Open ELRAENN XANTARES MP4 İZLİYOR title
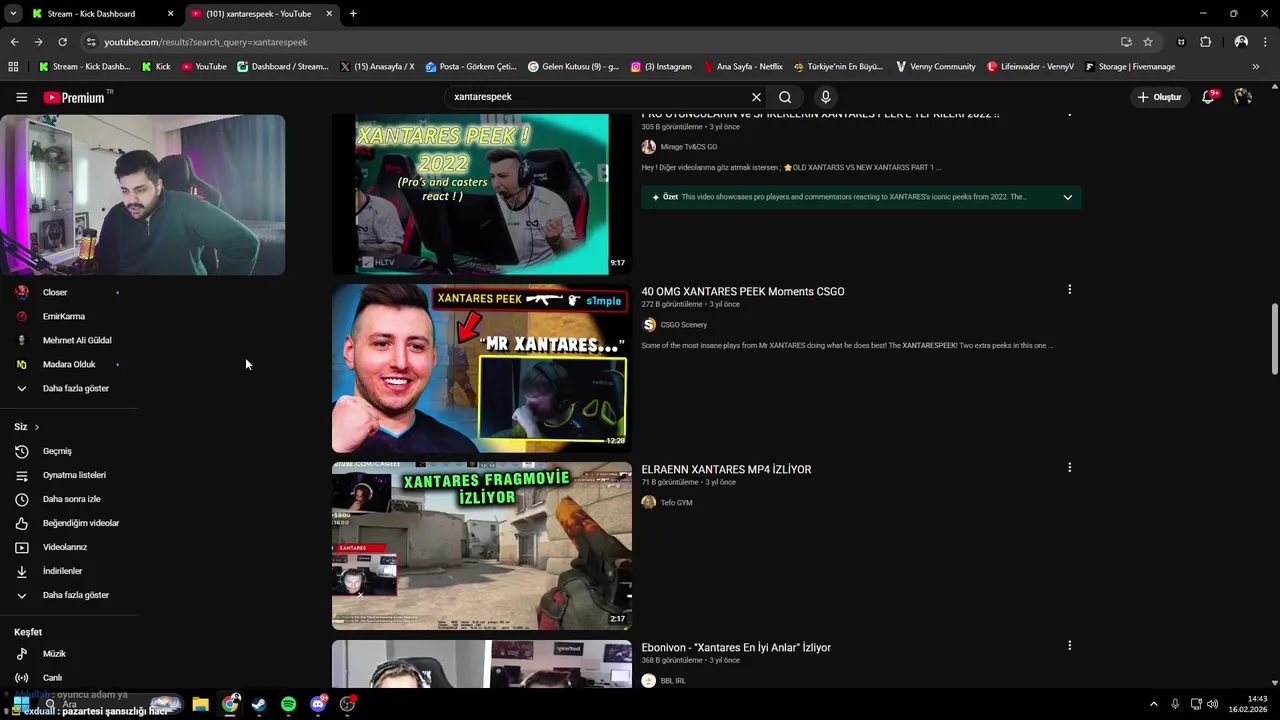 coord(726,470)
